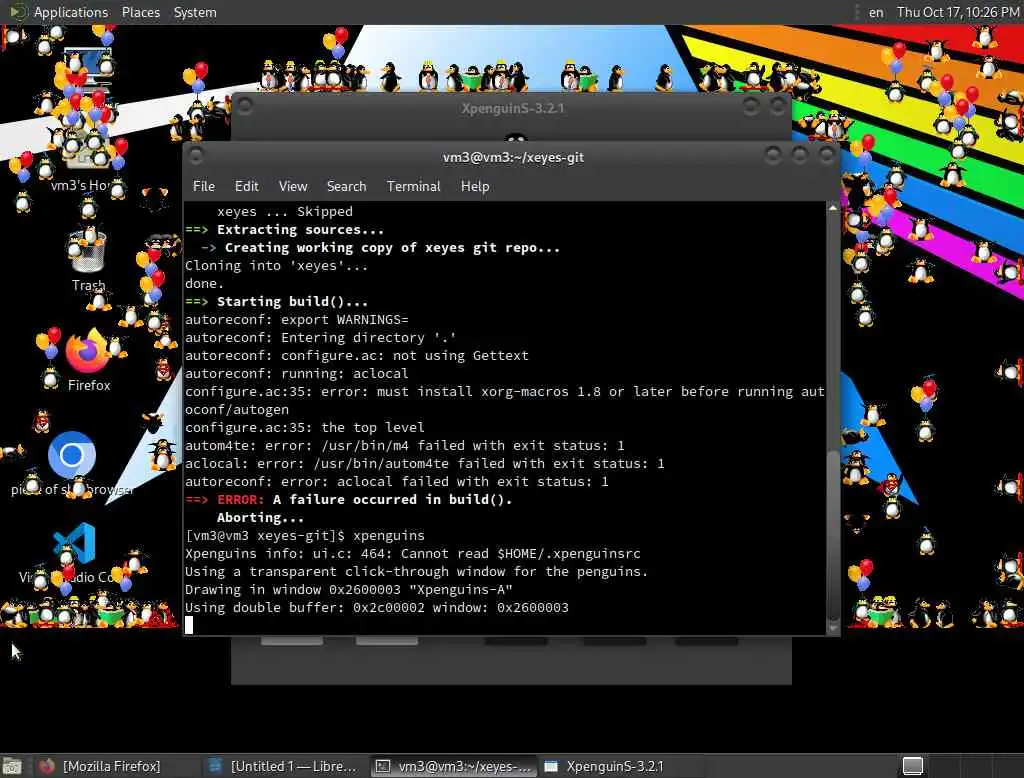Image resolution: width=1024 pixels, height=778 pixels.
Task: Click terminal scrollbar down arrow
Action: (833, 628)
